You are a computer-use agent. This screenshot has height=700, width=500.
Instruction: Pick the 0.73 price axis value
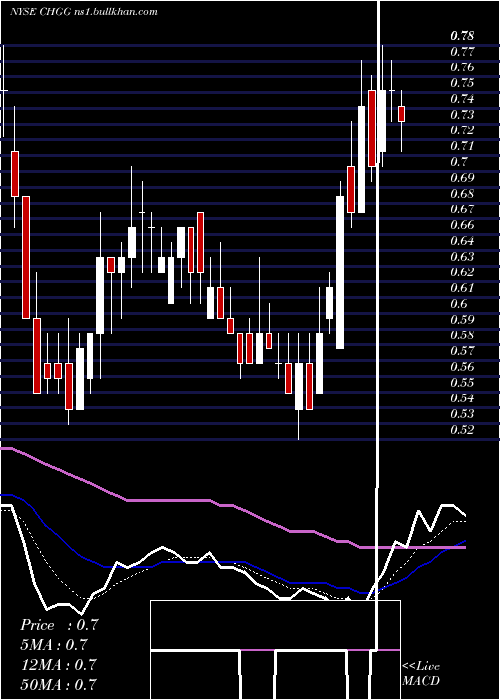point(462,115)
